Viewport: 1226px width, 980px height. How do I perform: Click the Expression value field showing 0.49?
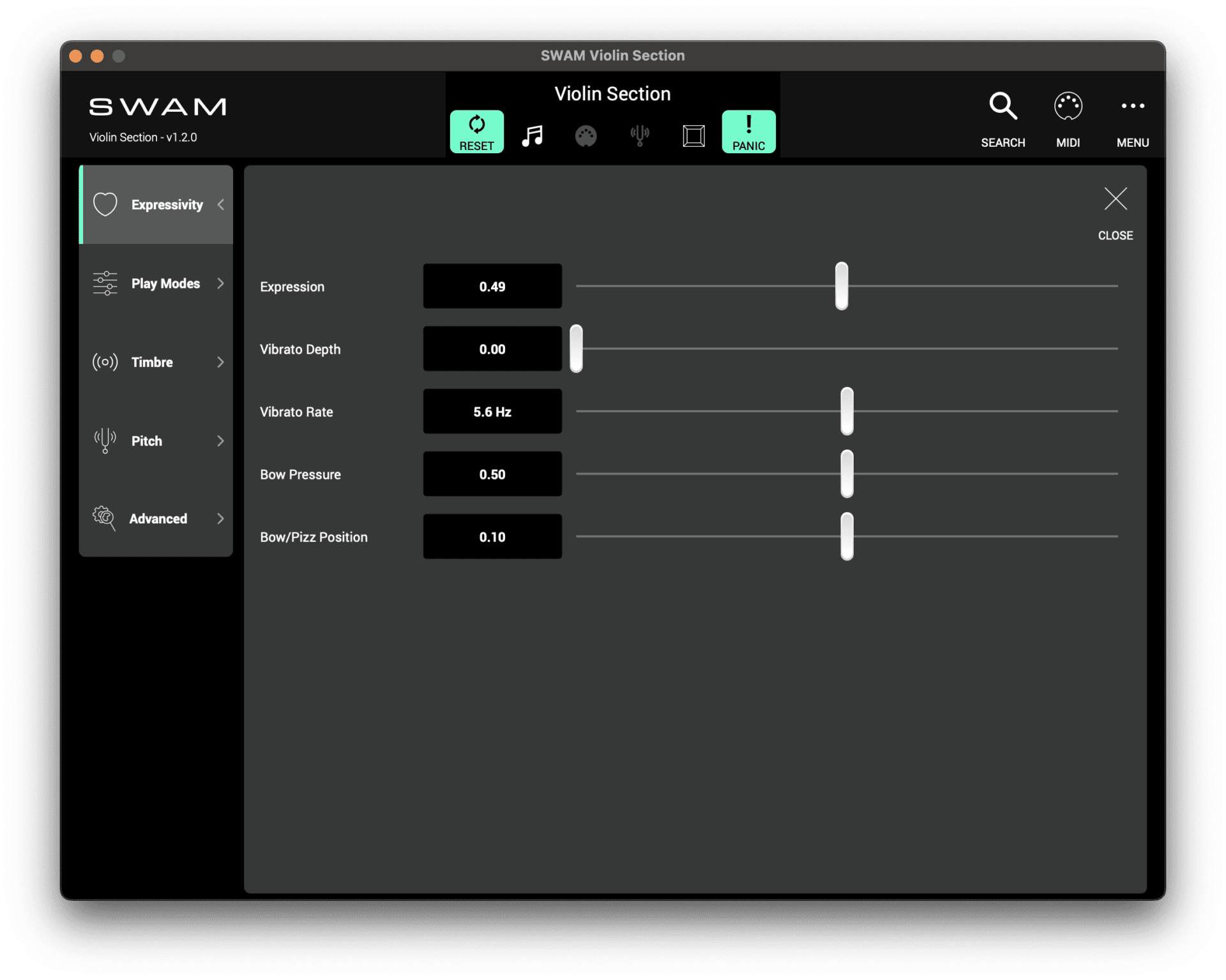pyautogui.click(x=492, y=286)
